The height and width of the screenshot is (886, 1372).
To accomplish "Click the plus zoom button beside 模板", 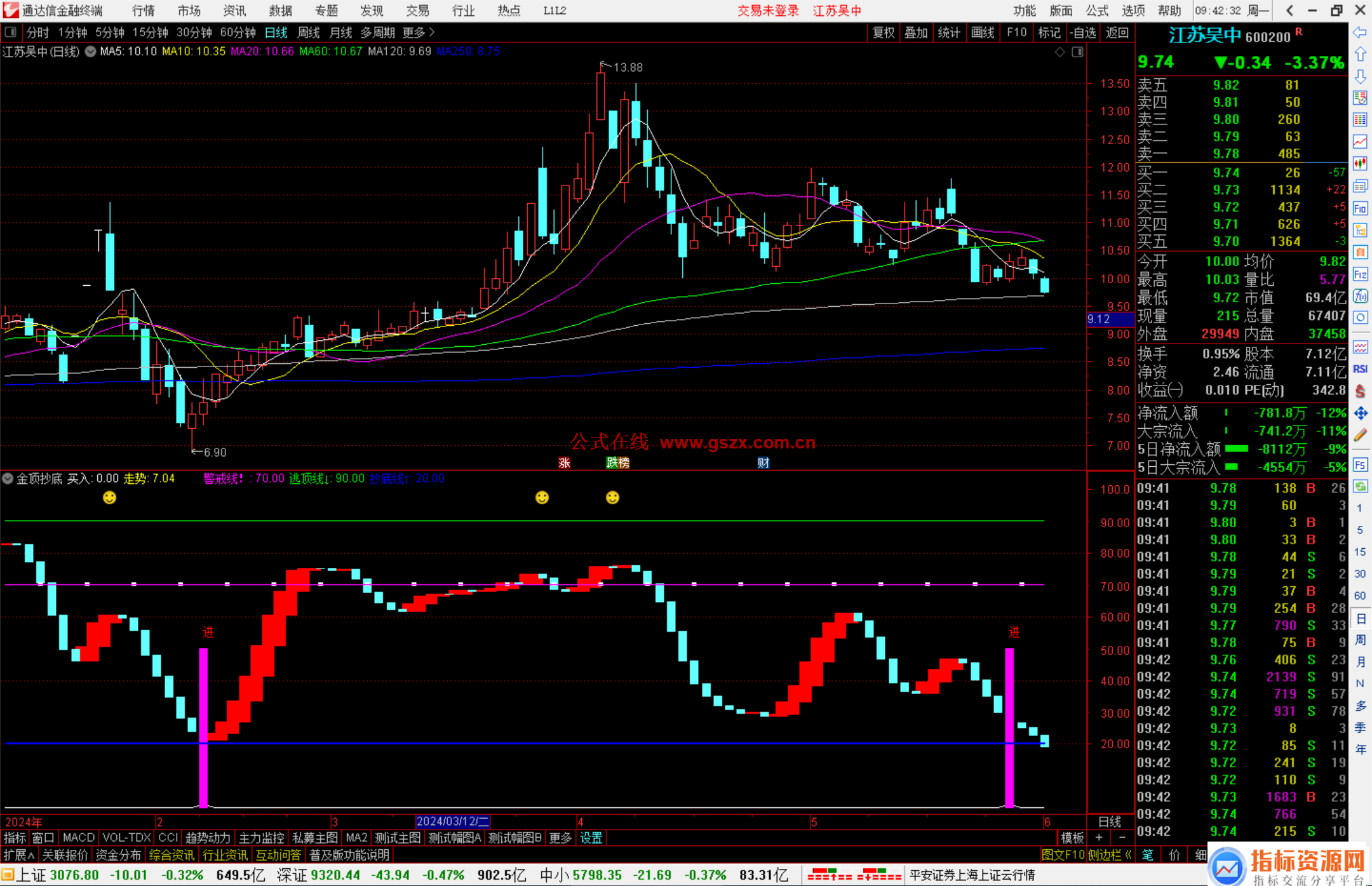I will pos(1099,838).
